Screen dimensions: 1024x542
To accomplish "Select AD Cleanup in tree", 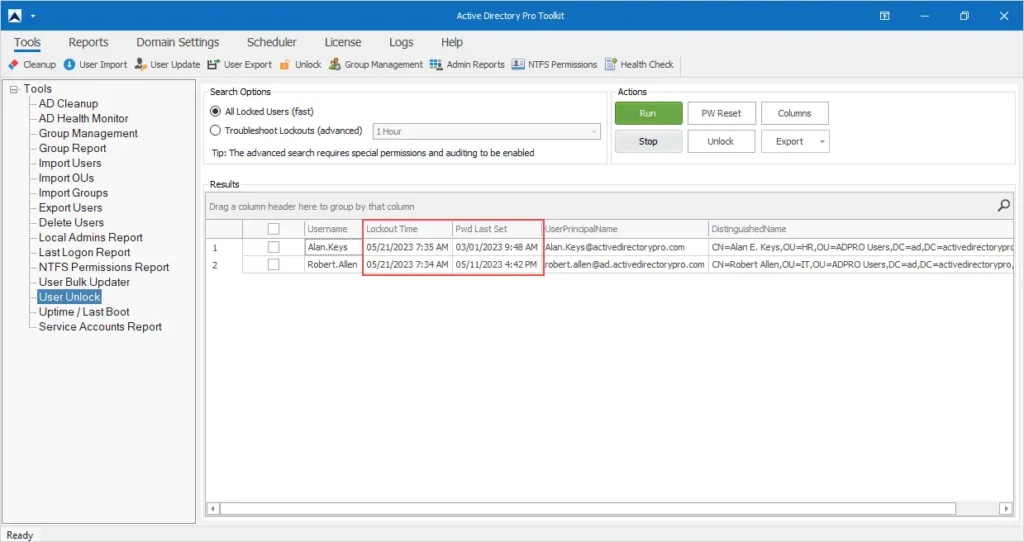I will [x=68, y=104].
